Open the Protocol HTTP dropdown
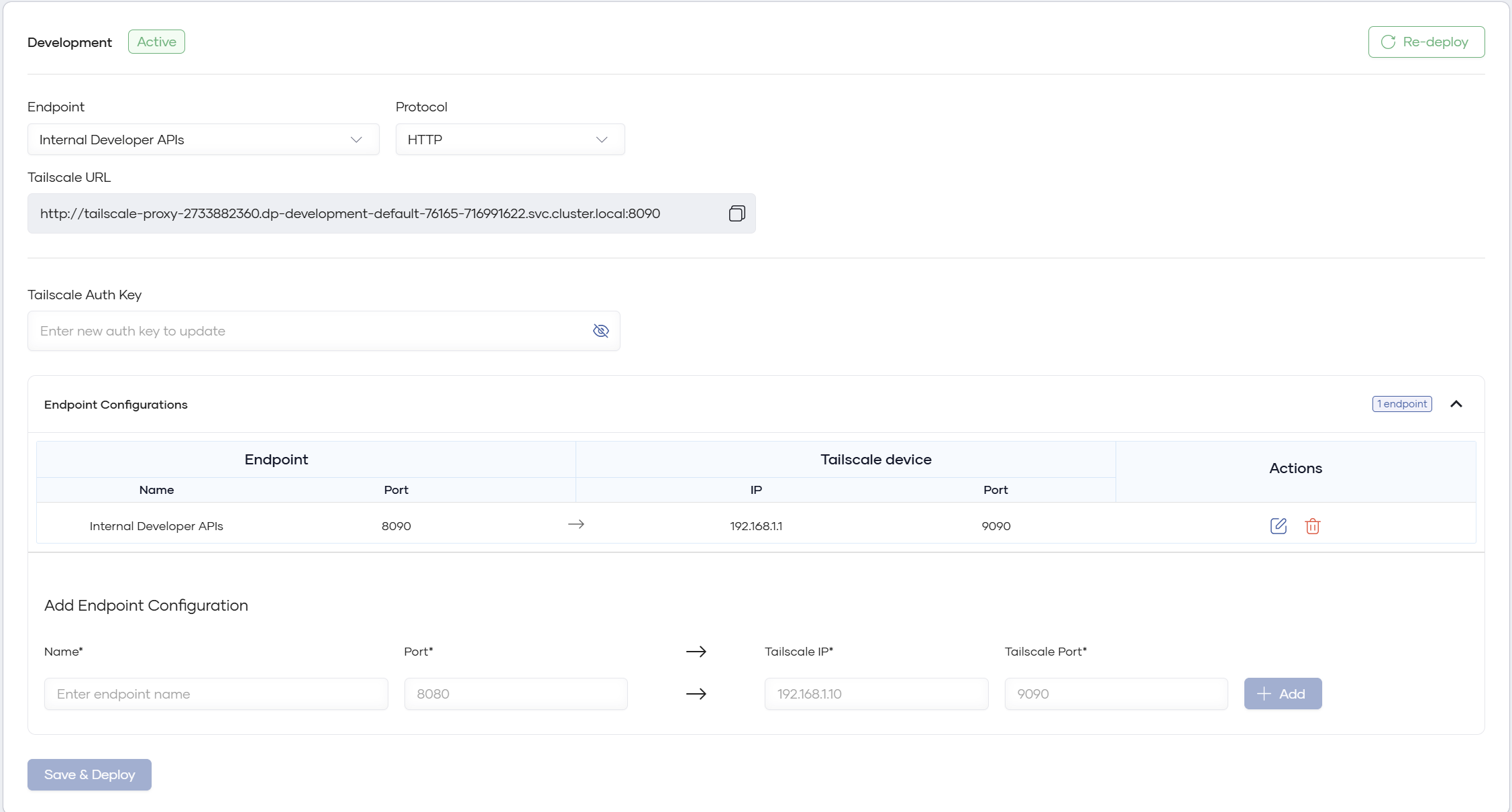Screen dimensions: 1512x812 [510, 140]
